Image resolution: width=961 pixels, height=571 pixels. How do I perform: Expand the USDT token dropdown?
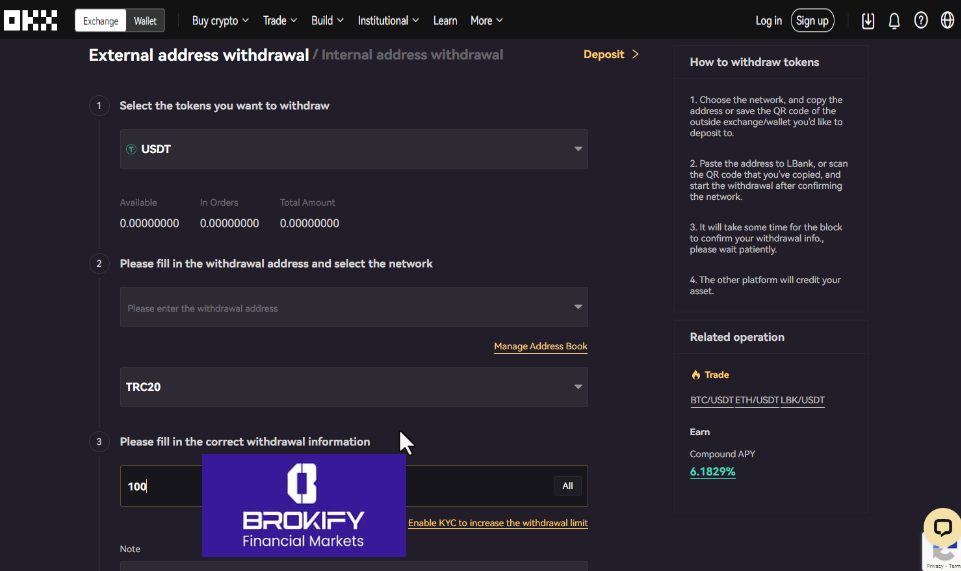[577, 149]
